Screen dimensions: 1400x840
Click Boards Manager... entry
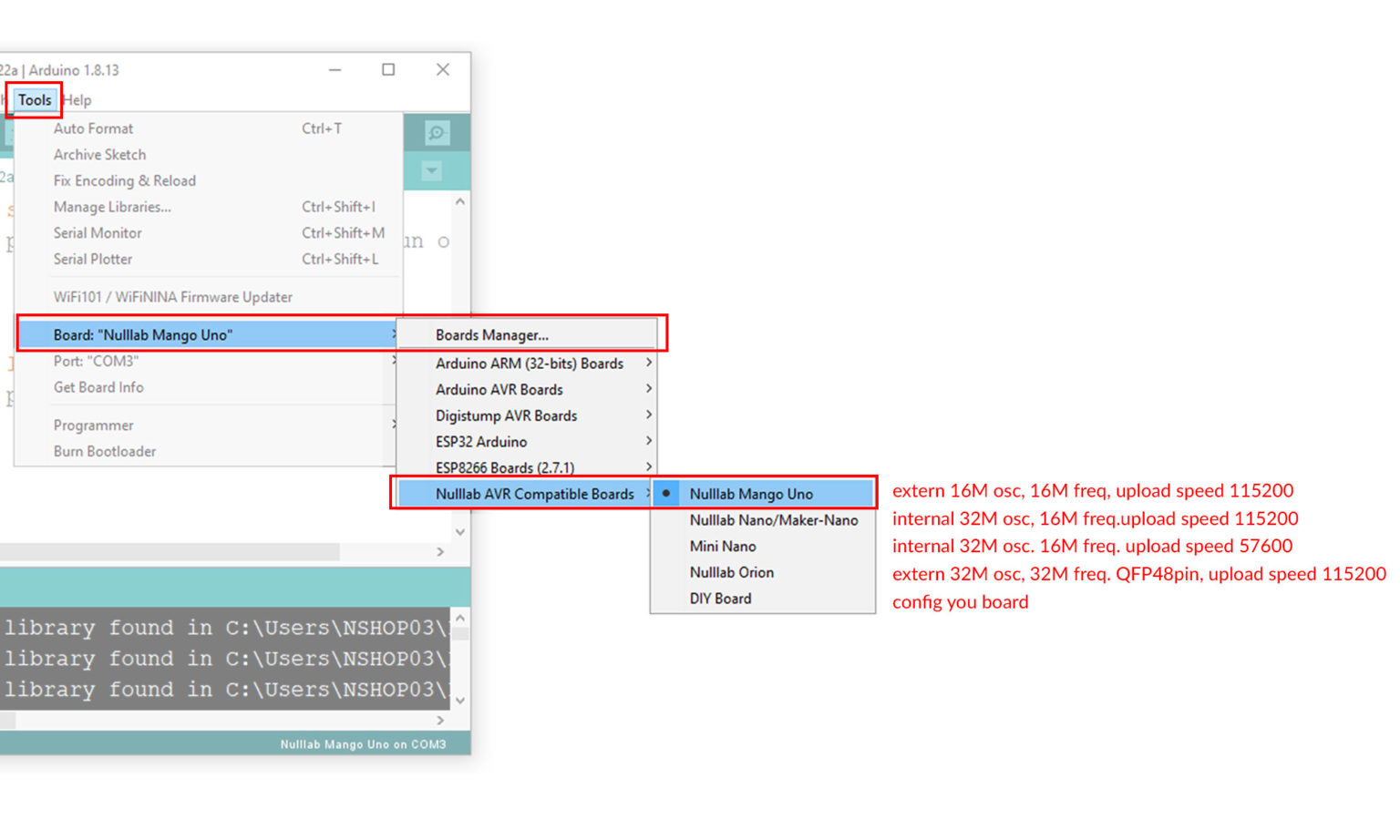point(492,335)
